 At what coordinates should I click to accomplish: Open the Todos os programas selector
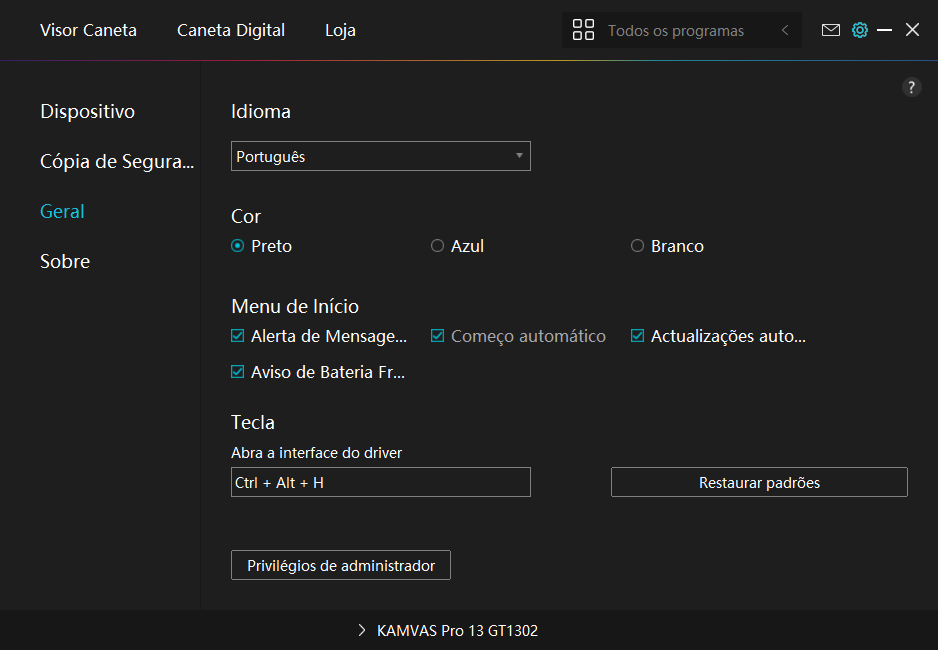[x=675, y=31]
